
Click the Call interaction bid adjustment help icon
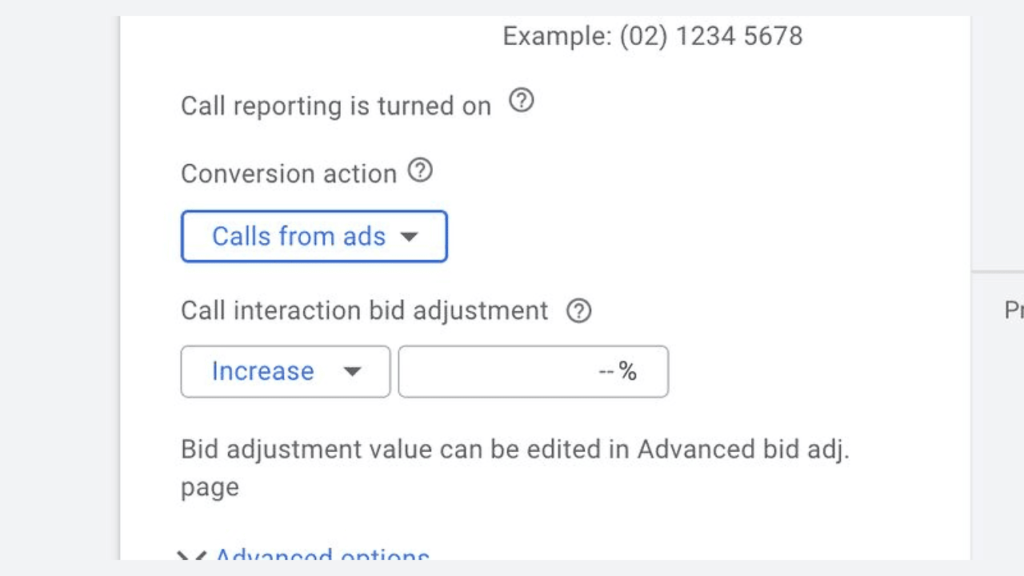[577, 311]
